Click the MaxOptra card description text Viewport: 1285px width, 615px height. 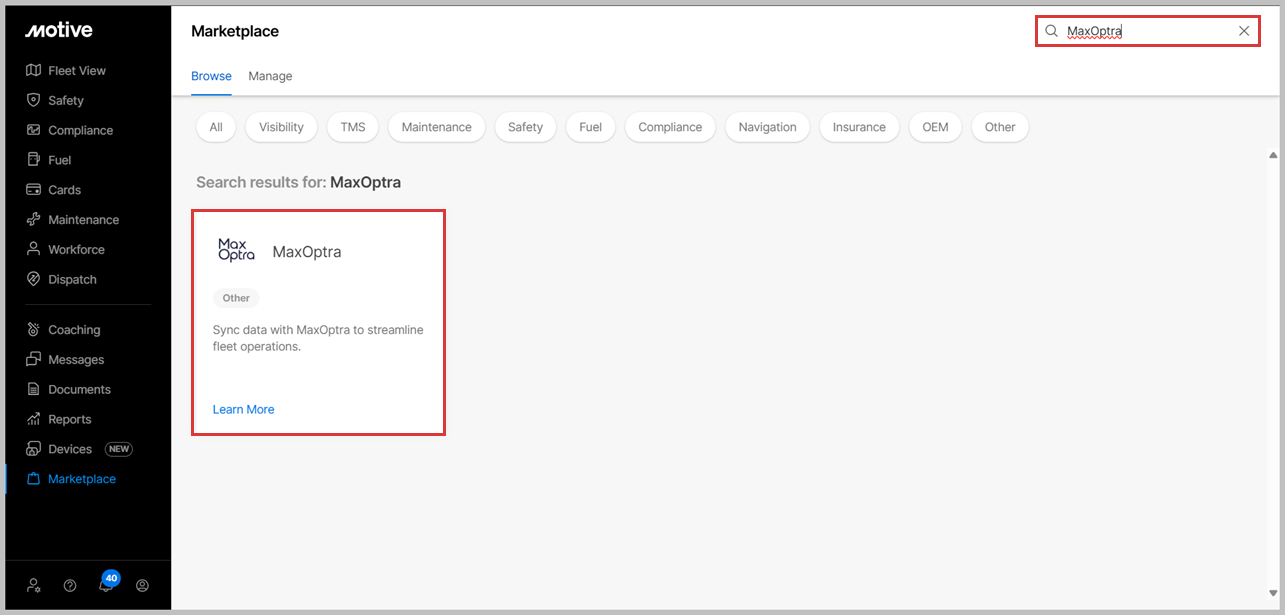[318, 338]
